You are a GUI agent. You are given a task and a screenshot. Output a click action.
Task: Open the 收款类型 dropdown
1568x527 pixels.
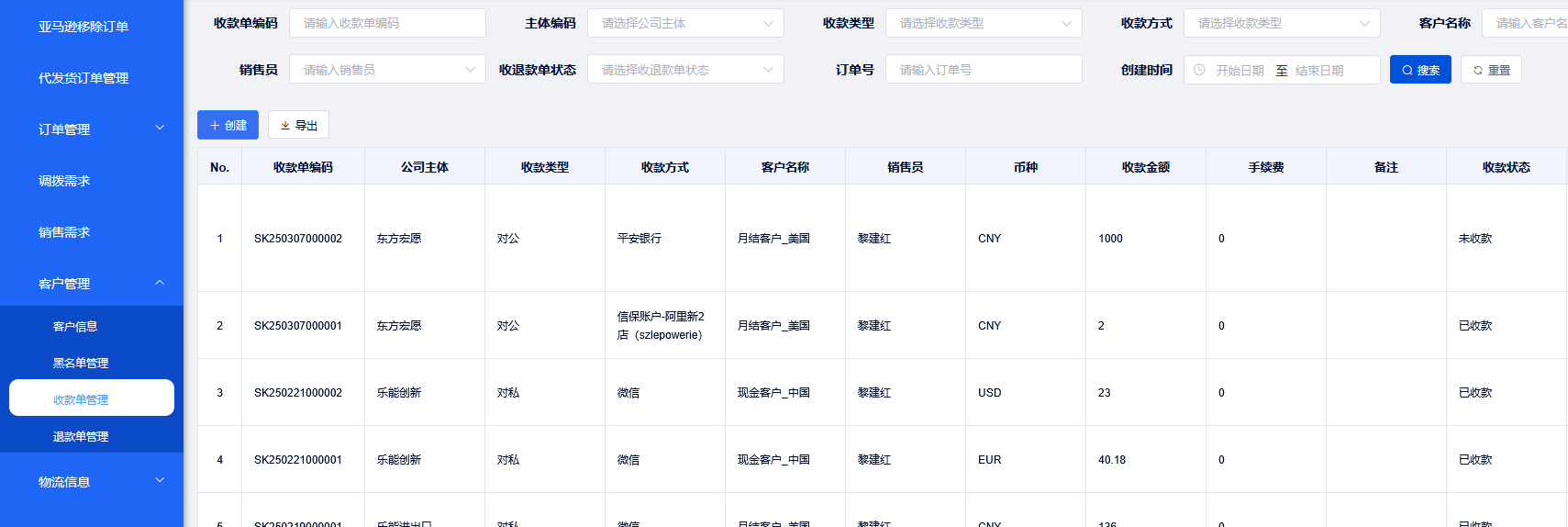coord(983,23)
